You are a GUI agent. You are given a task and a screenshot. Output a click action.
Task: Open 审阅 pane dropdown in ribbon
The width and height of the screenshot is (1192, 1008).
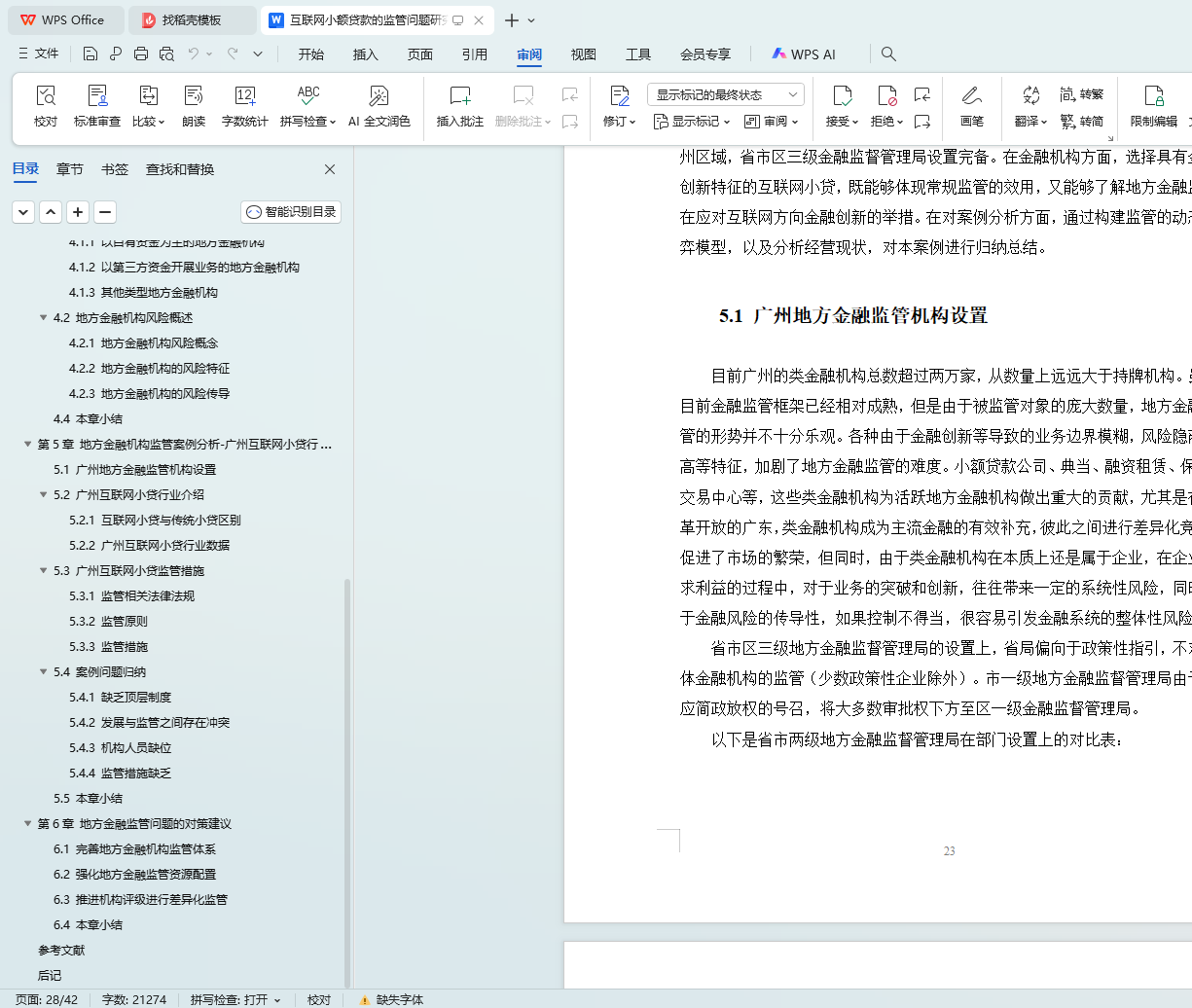pos(771,122)
